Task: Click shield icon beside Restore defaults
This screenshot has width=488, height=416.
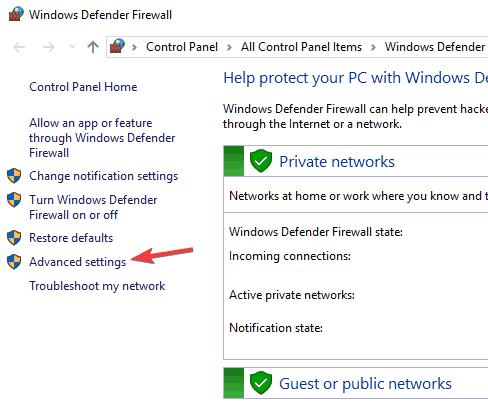Action: click(14, 237)
